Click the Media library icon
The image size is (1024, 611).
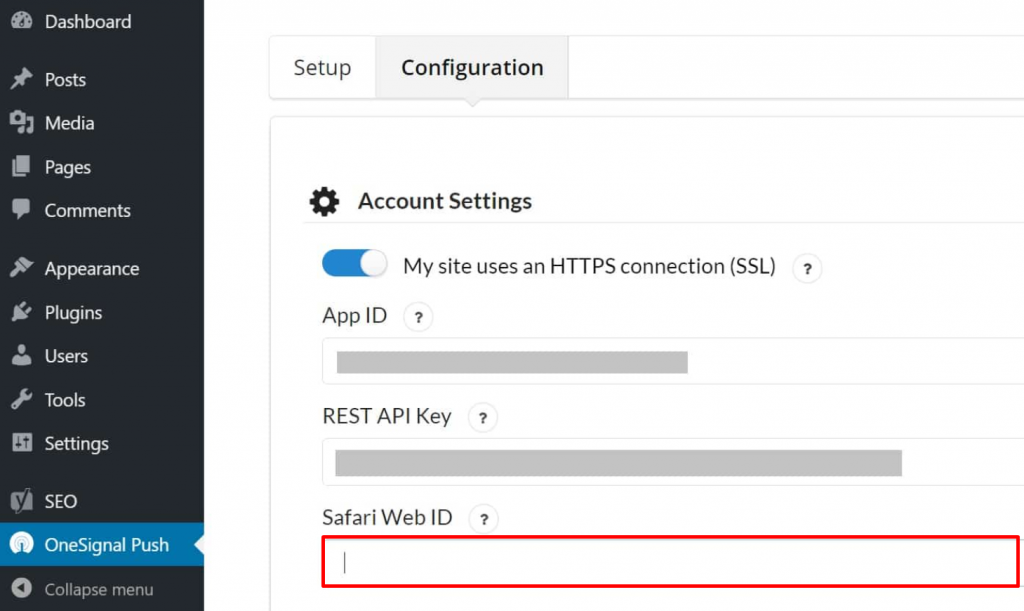coord(22,122)
